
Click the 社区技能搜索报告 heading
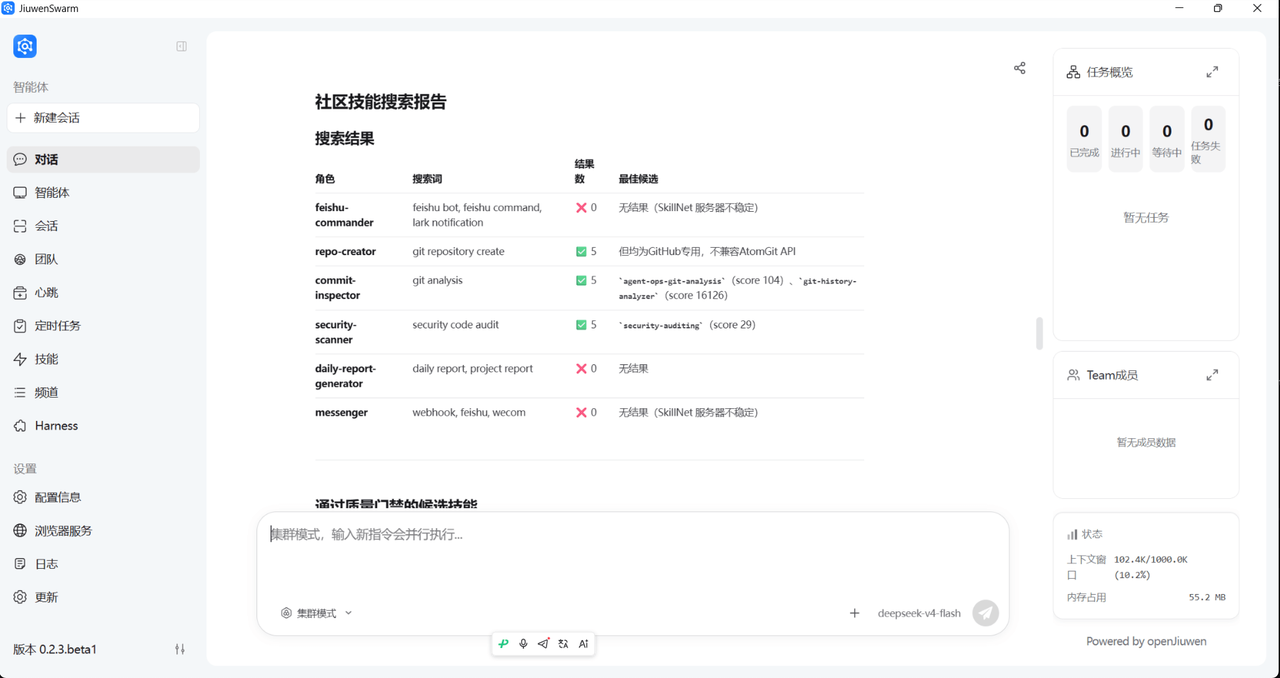381,102
